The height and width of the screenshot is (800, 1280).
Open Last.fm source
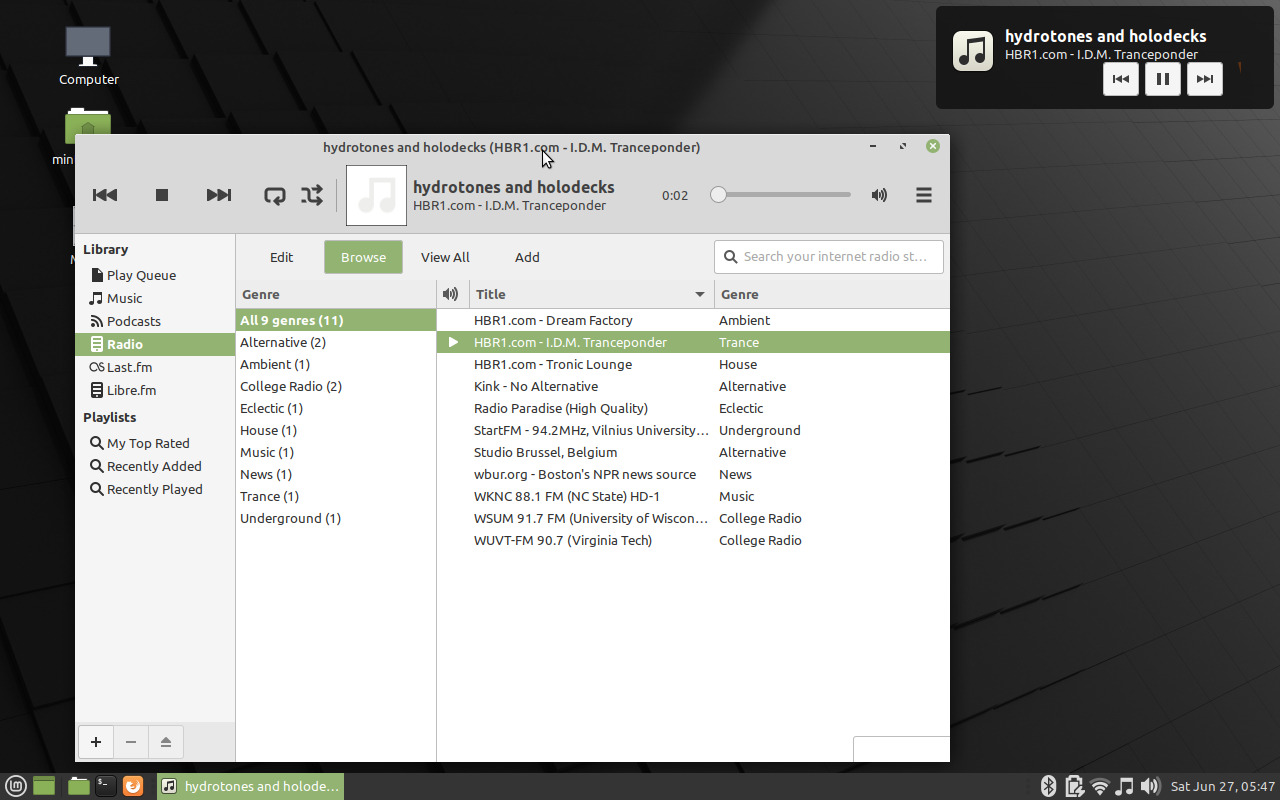(155, 367)
